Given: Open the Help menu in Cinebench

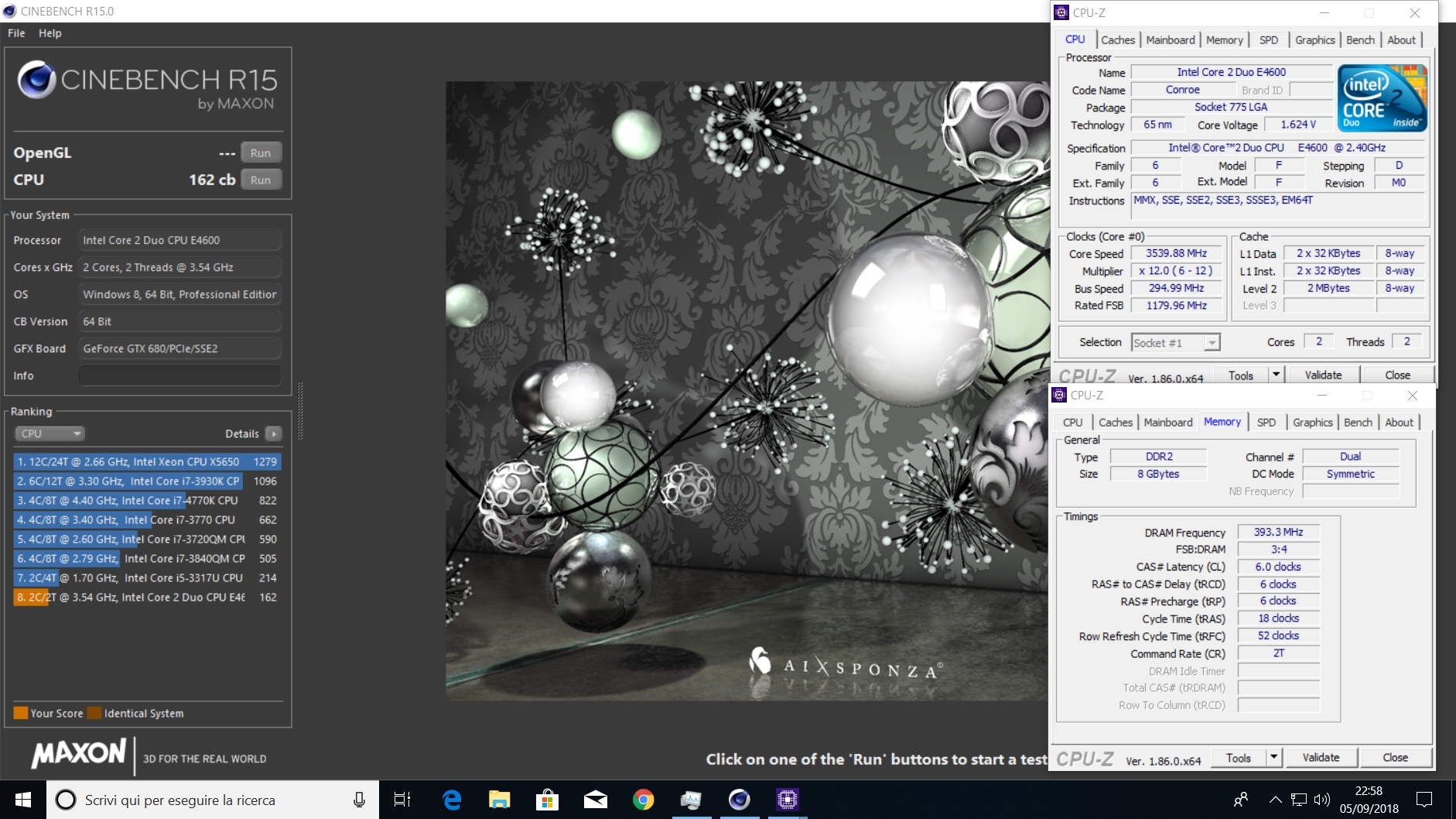Looking at the screenshot, I should click(50, 33).
